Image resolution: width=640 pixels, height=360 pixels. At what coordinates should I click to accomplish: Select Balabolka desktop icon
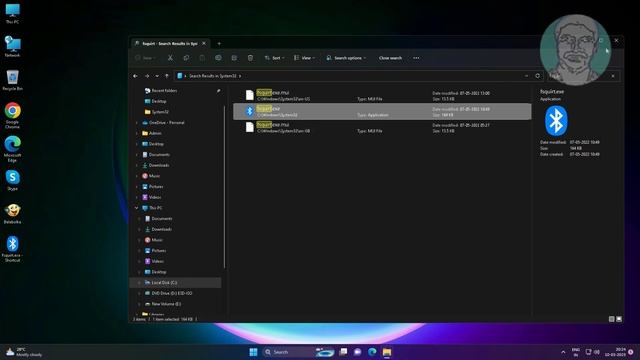point(12,214)
